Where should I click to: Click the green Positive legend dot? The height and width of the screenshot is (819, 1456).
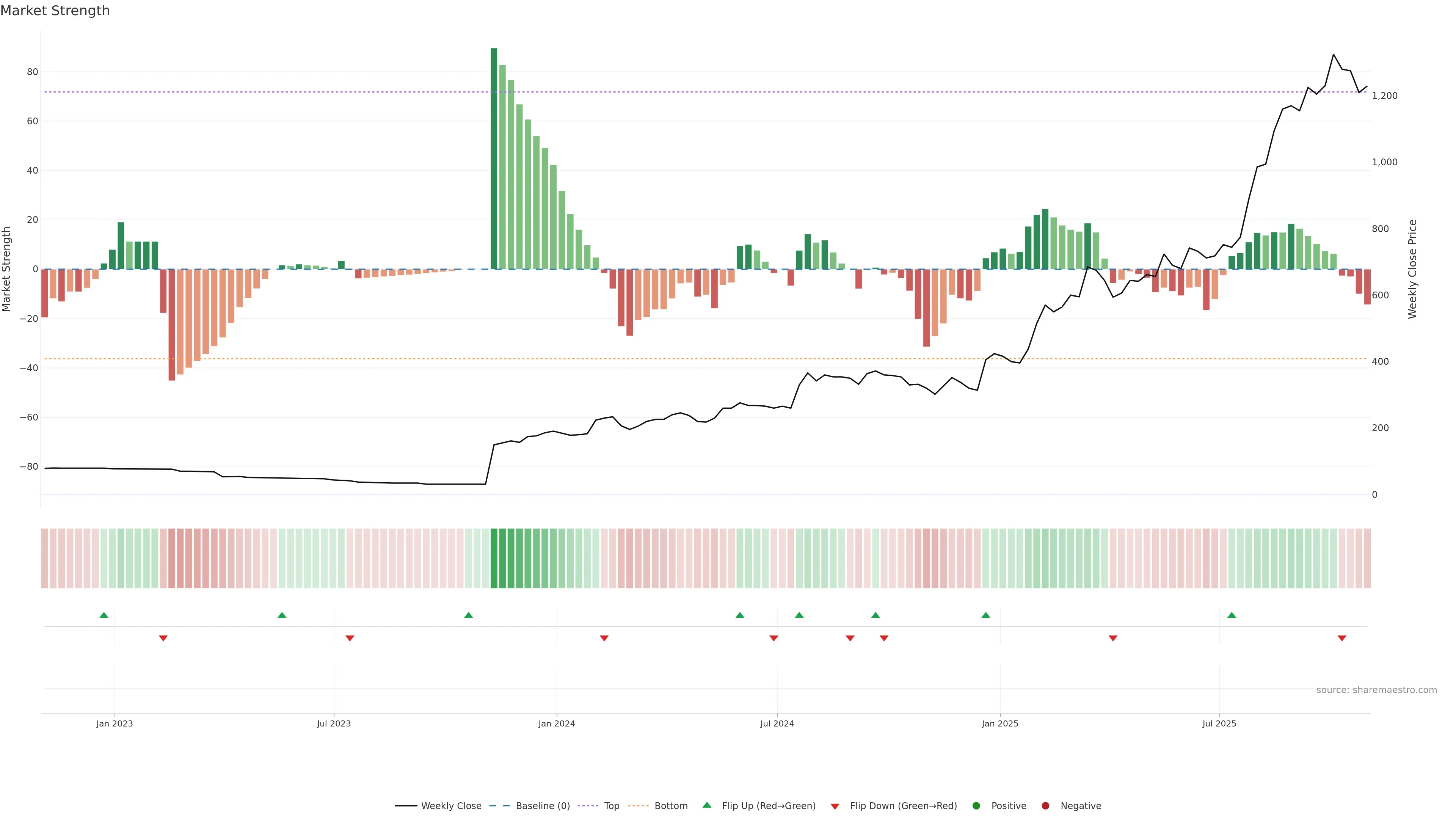coord(976,805)
